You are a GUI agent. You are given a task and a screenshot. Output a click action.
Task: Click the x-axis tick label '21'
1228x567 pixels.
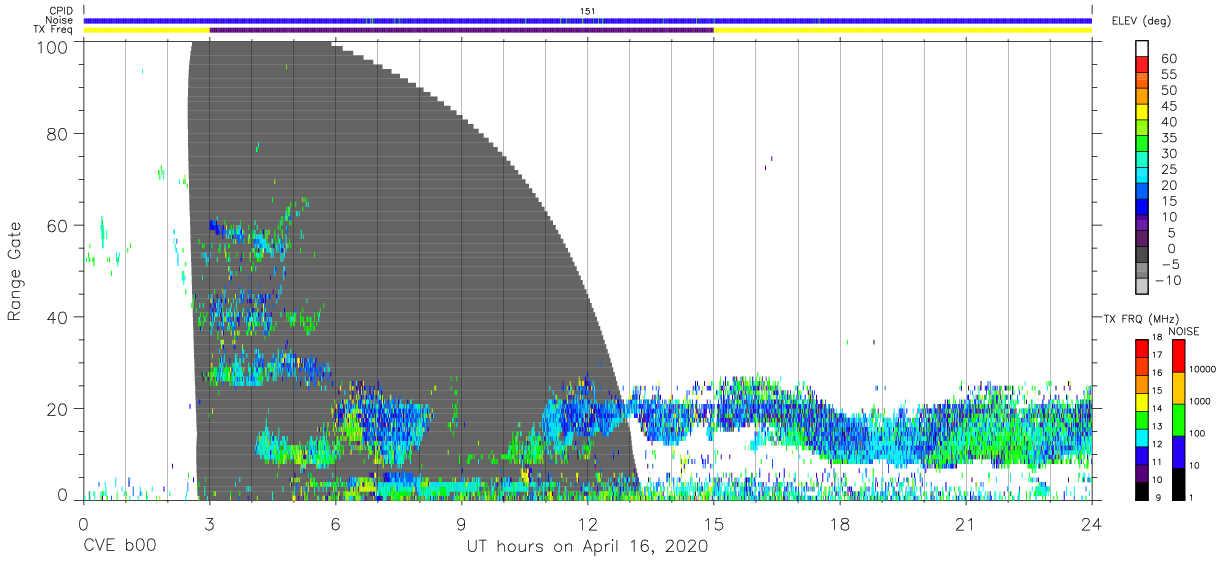pos(966,525)
